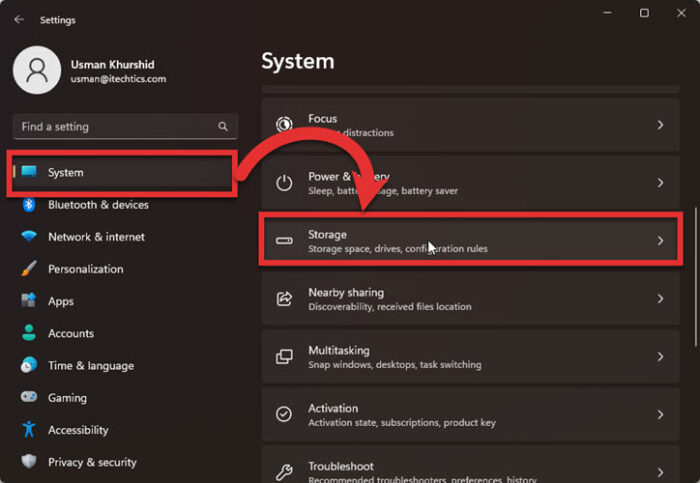The height and width of the screenshot is (483, 700).
Task: Click the Personalization paintbrush icon
Action: (x=29, y=268)
